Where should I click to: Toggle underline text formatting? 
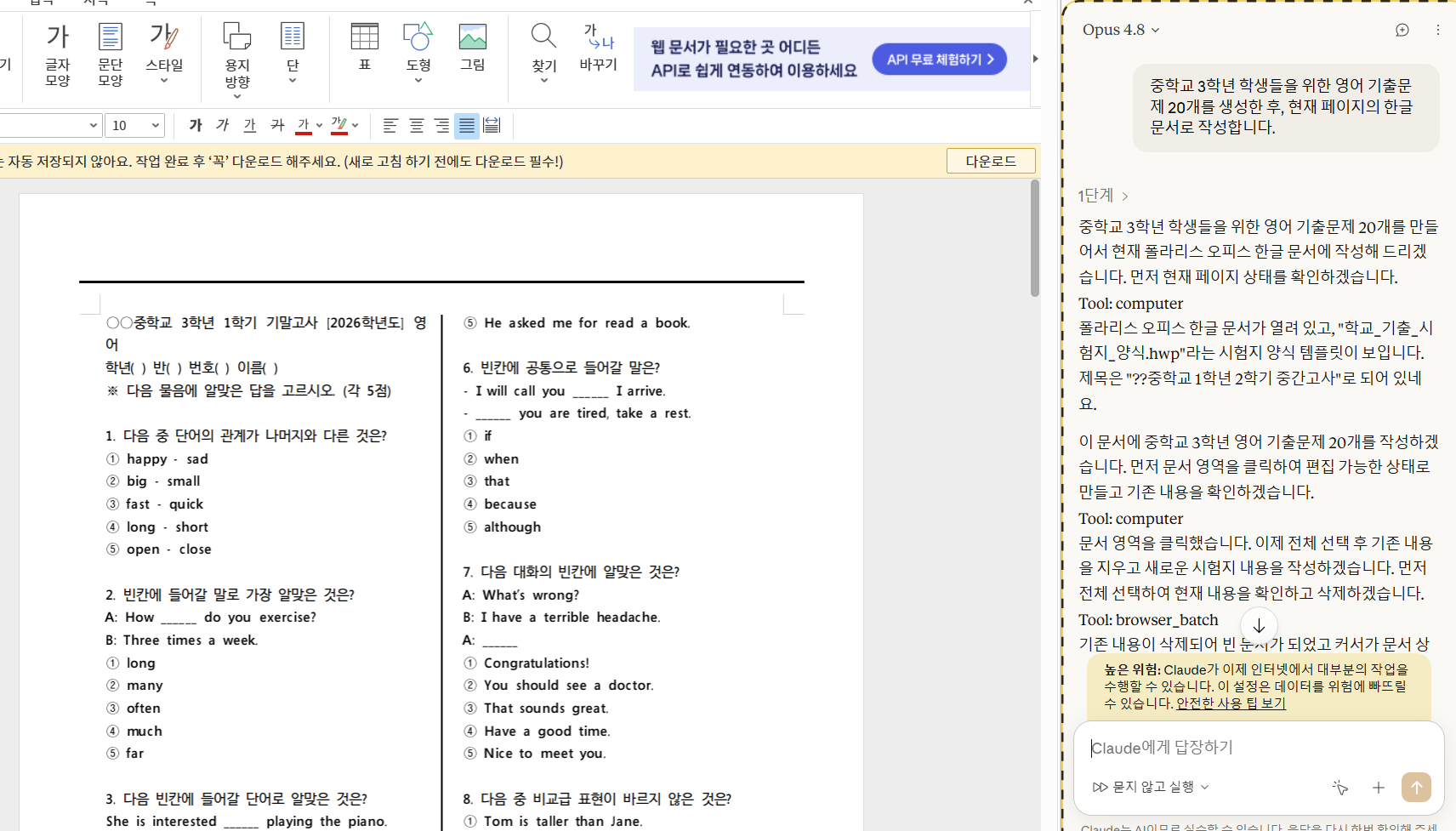(250, 125)
